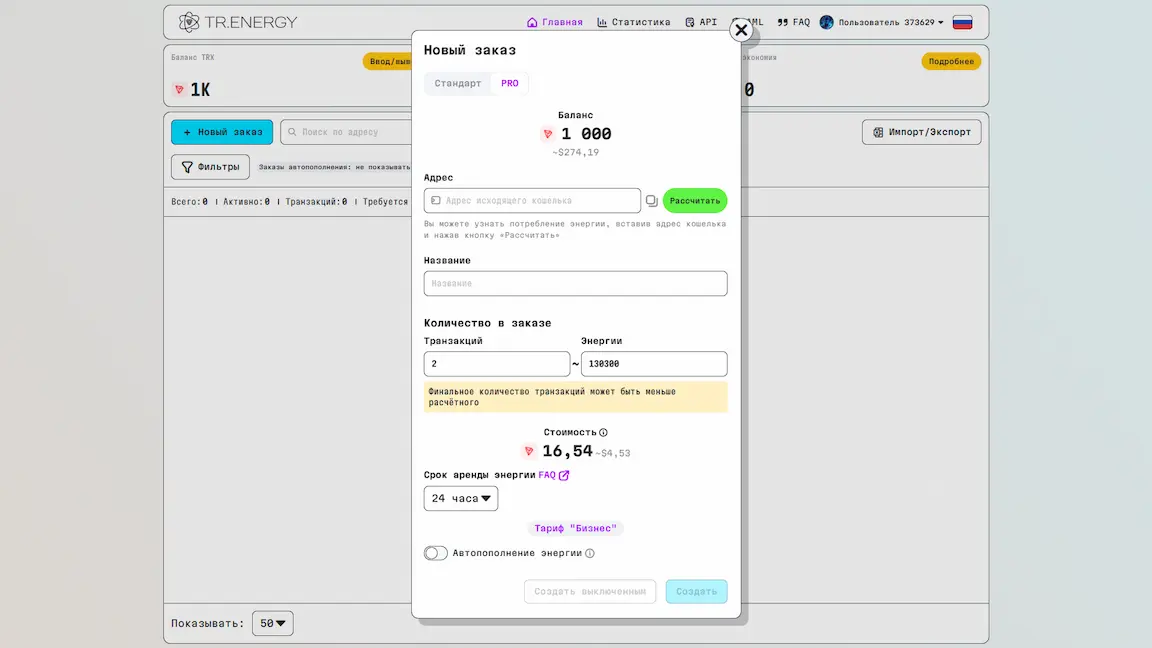
Task: Click the Транзакций quantity field
Action: tap(497, 364)
